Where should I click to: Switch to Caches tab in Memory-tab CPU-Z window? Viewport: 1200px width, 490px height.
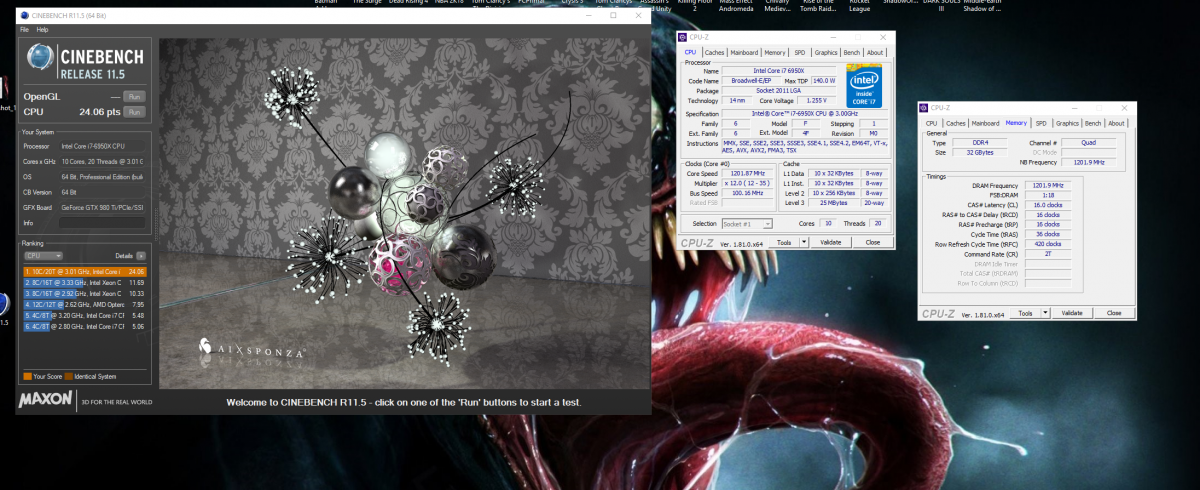pyautogui.click(x=954, y=123)
